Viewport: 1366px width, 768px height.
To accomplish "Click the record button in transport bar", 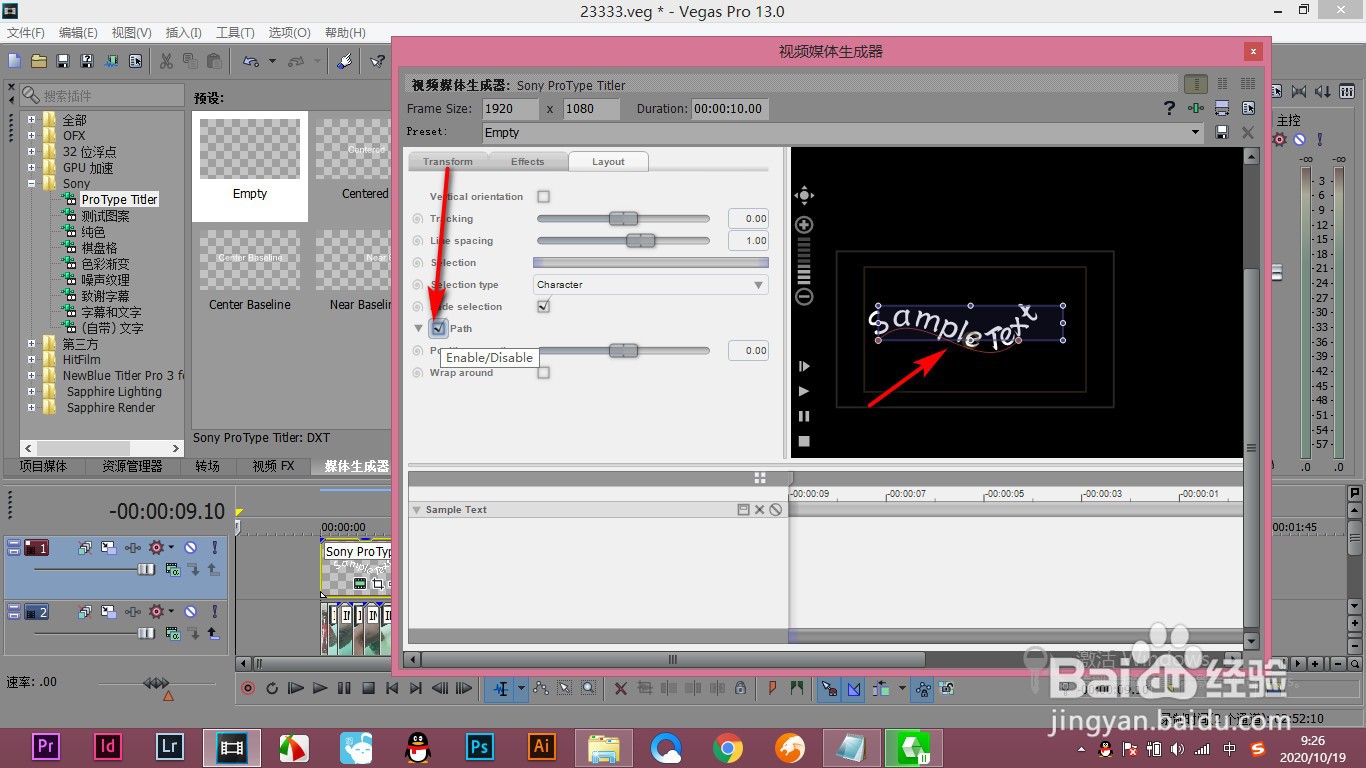I will point(248,688).
